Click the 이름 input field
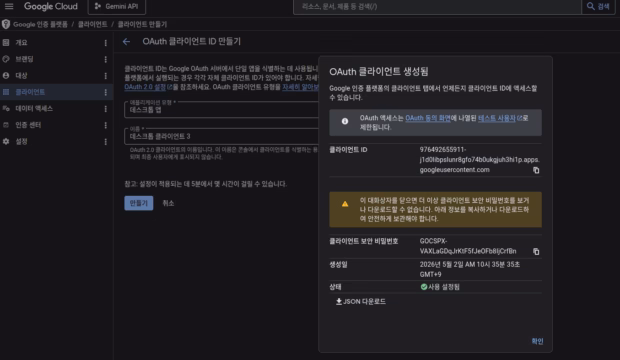Image resolution: width=620 pixels, height=360 pixels. [221, 136]
